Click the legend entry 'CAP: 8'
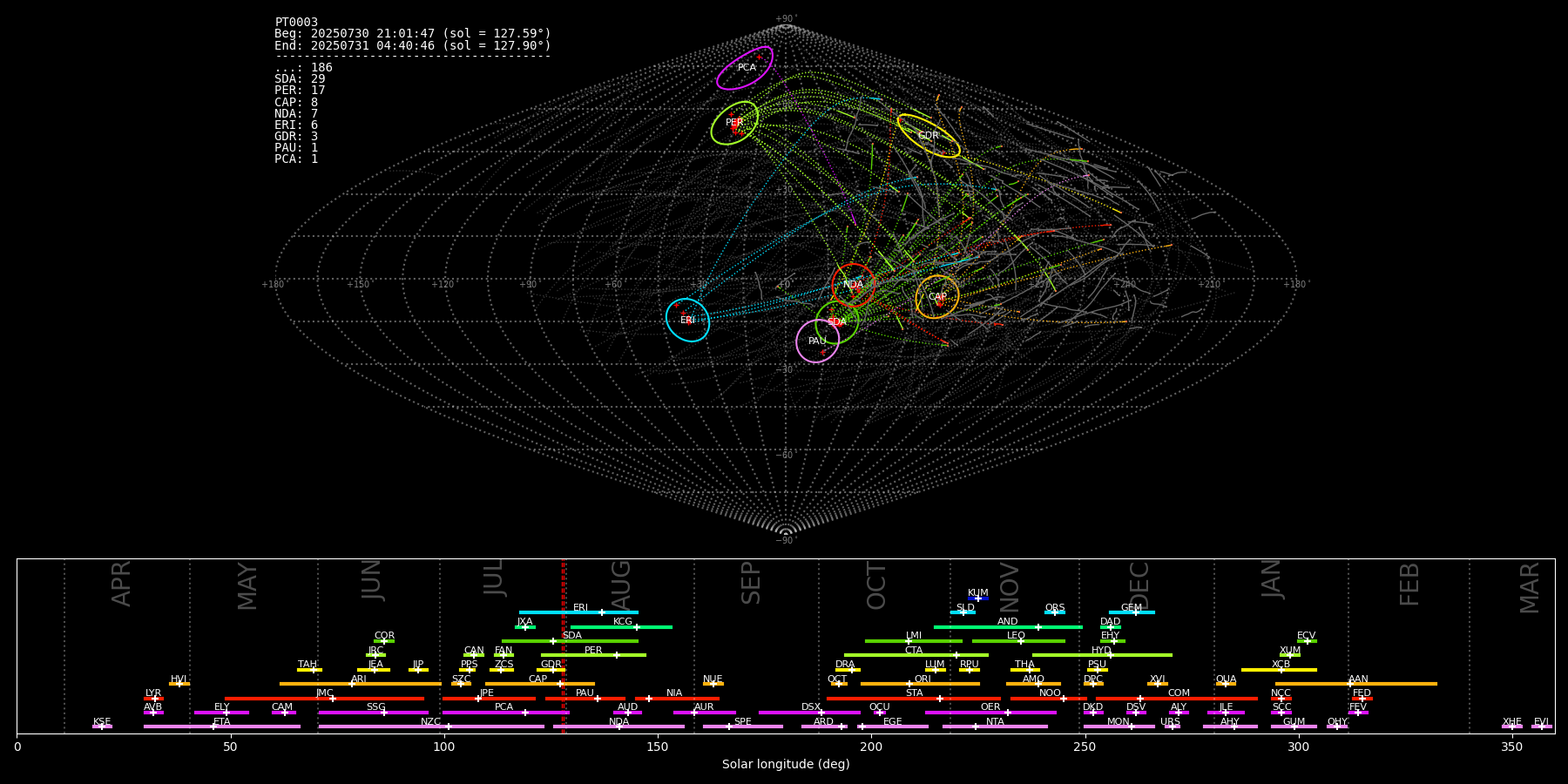 tap(296, 103)
